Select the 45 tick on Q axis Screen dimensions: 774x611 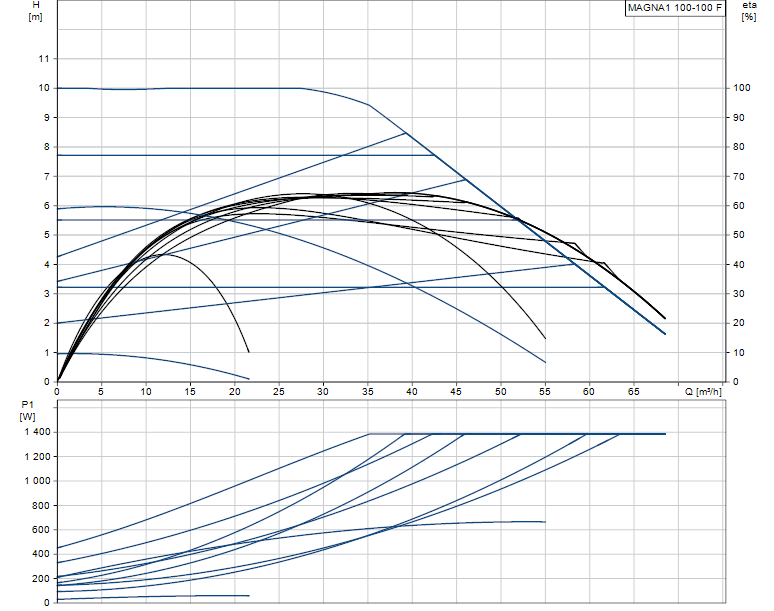456,392
